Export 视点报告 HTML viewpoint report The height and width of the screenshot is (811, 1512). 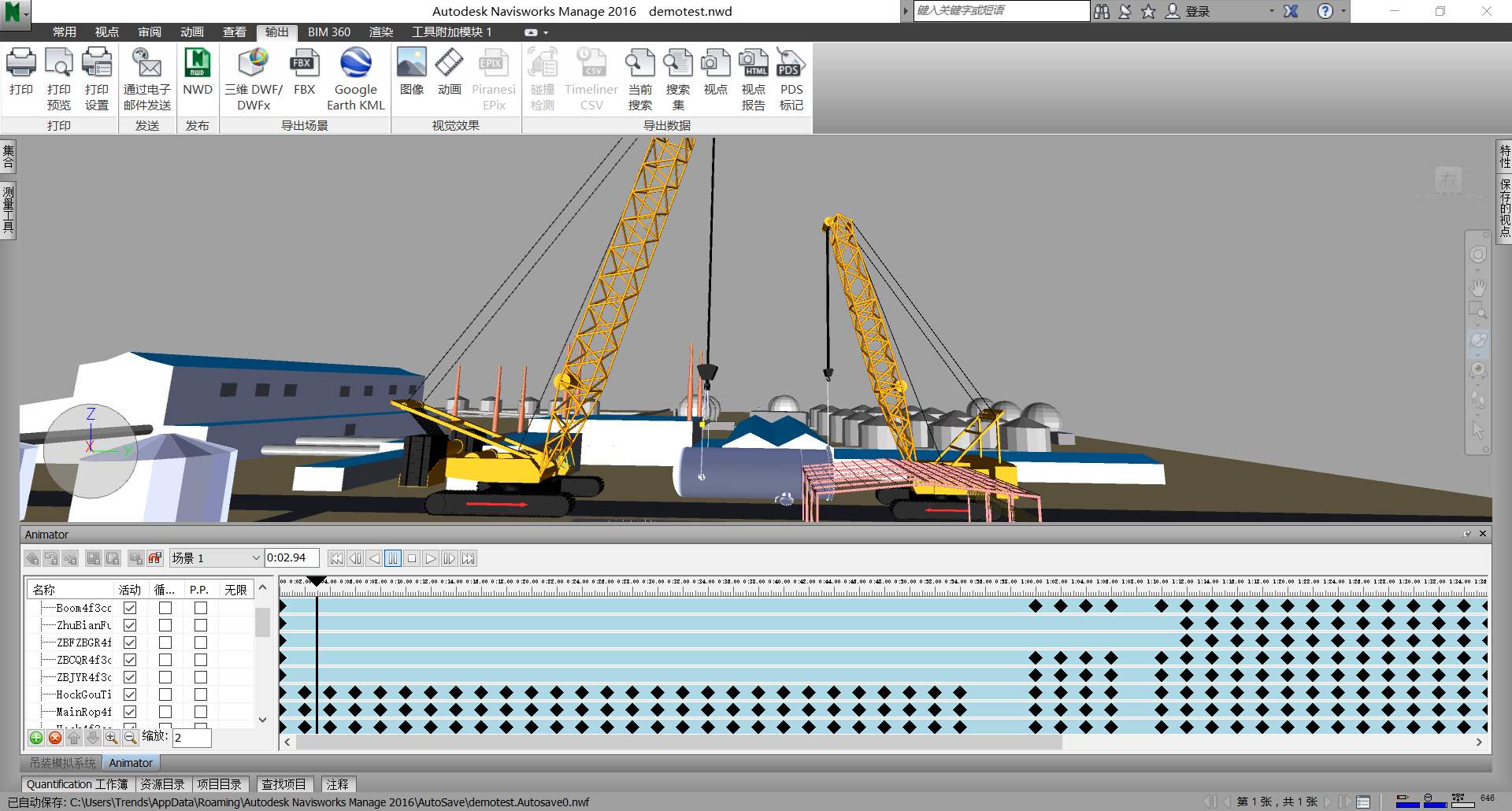[754, 80]
